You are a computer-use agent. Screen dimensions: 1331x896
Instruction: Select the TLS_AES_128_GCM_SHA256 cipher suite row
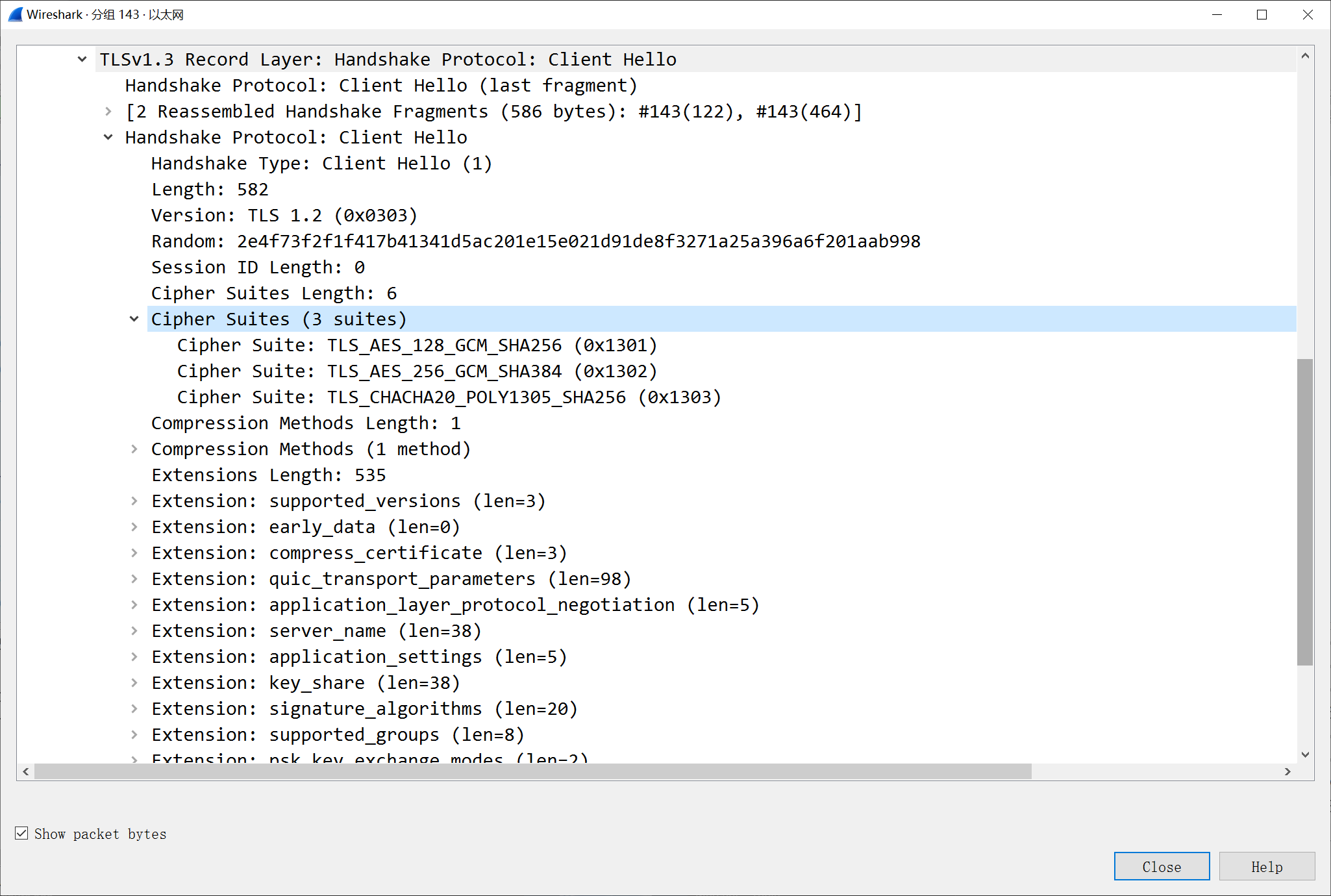[x=417, y=345]
